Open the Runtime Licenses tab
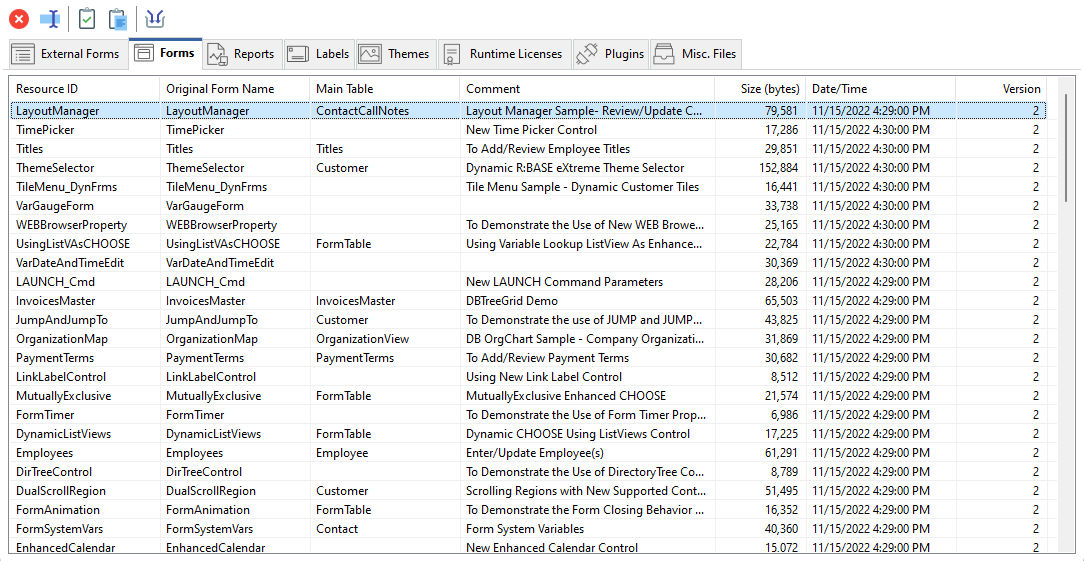The image size is (1084, 561). pos(505,54)
